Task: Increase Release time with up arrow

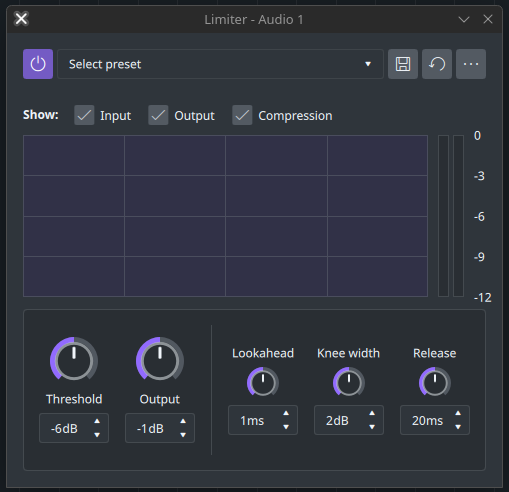Action: pos(458,413)
